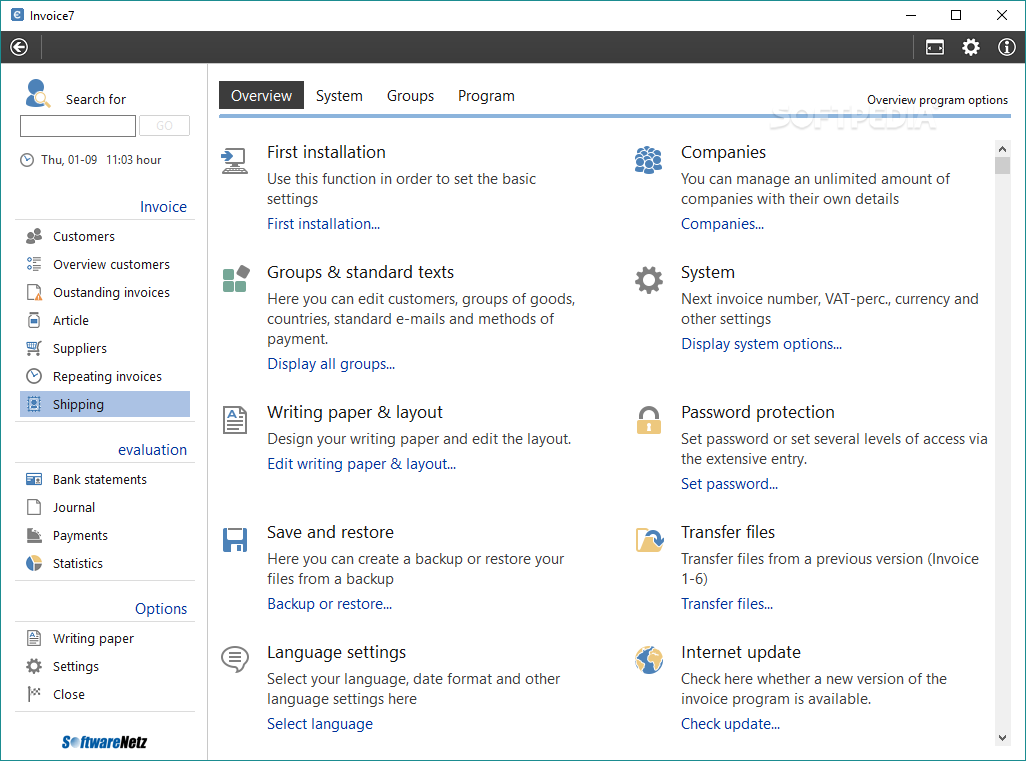Click the Set password... link
The height and width of the screenshot is (761, 1026).
[729, 484]
